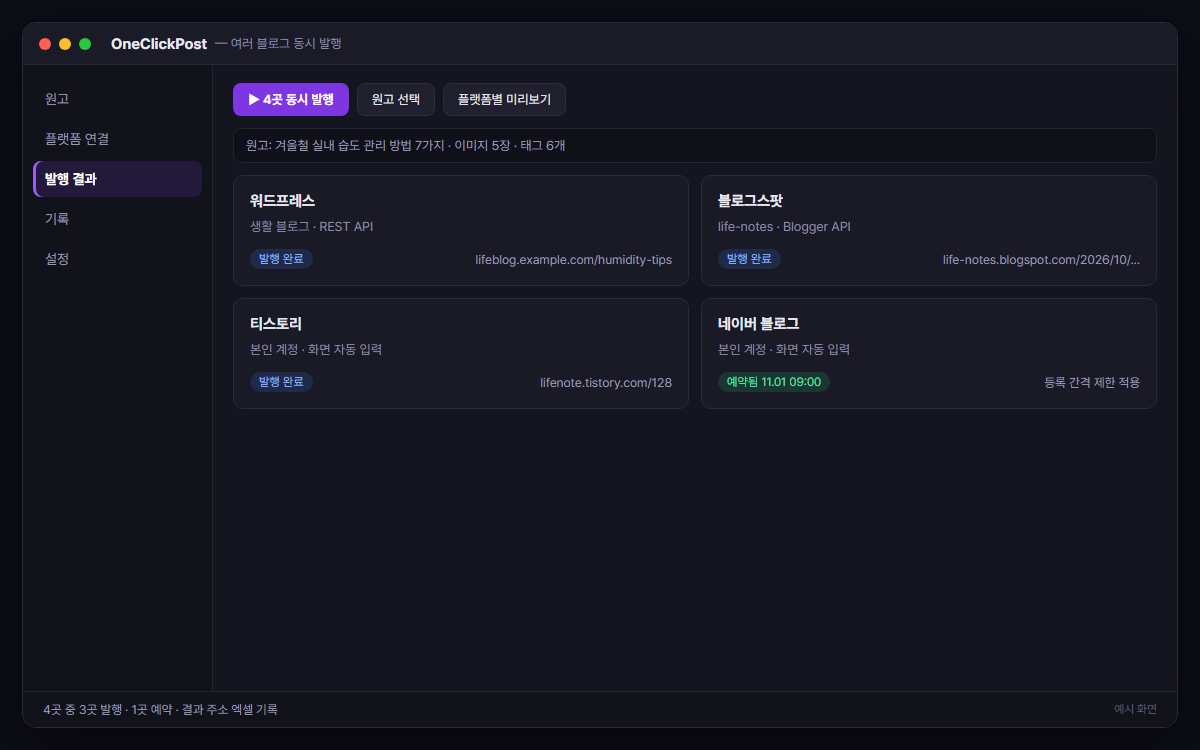Open the lifeblog.example.com/humidity-tips link

(x=573, y=259)
